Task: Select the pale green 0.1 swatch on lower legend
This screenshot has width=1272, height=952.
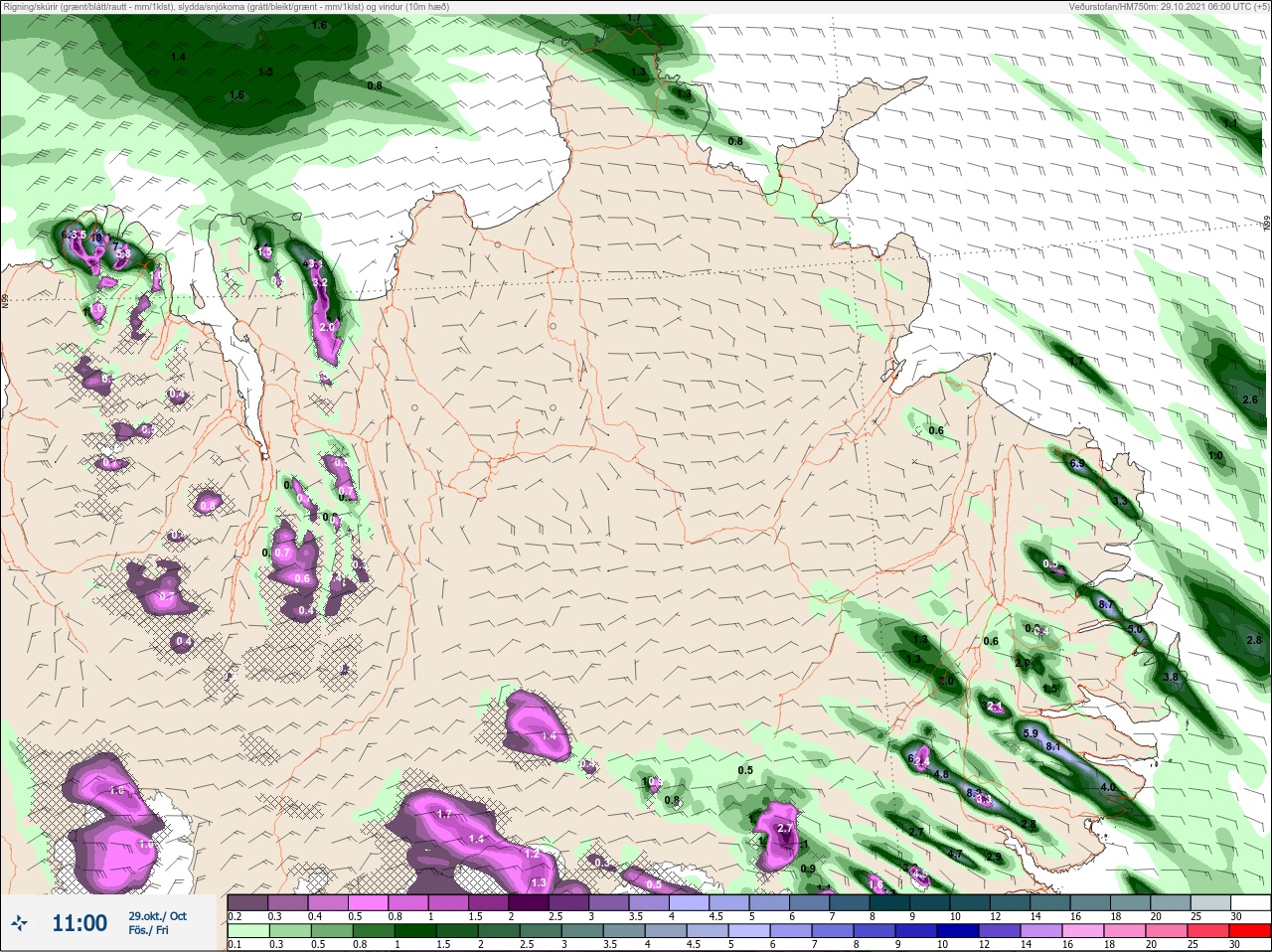Action: tap(247, 930)
